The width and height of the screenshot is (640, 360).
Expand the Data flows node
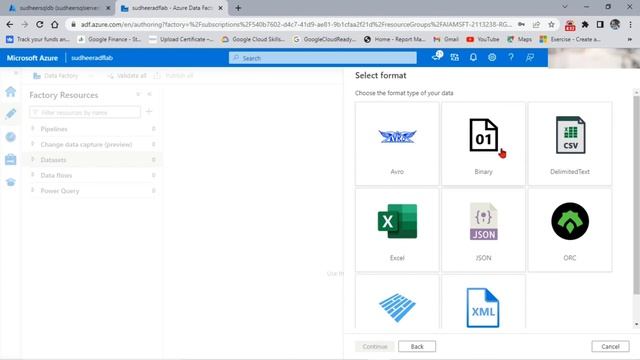click(x=33, y=175)
